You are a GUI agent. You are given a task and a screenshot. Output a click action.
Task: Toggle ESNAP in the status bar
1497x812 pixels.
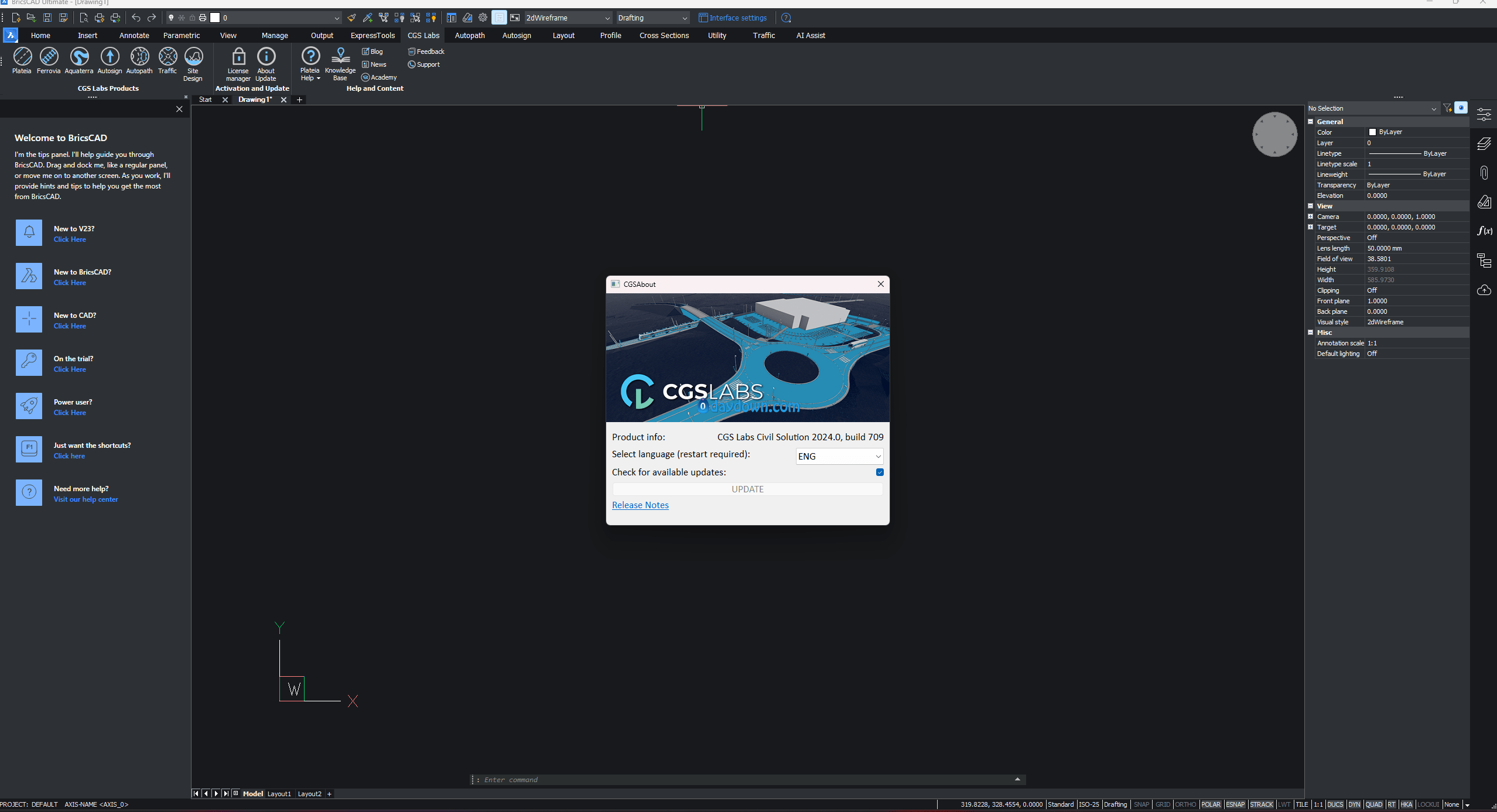(x=1235, y=804)
